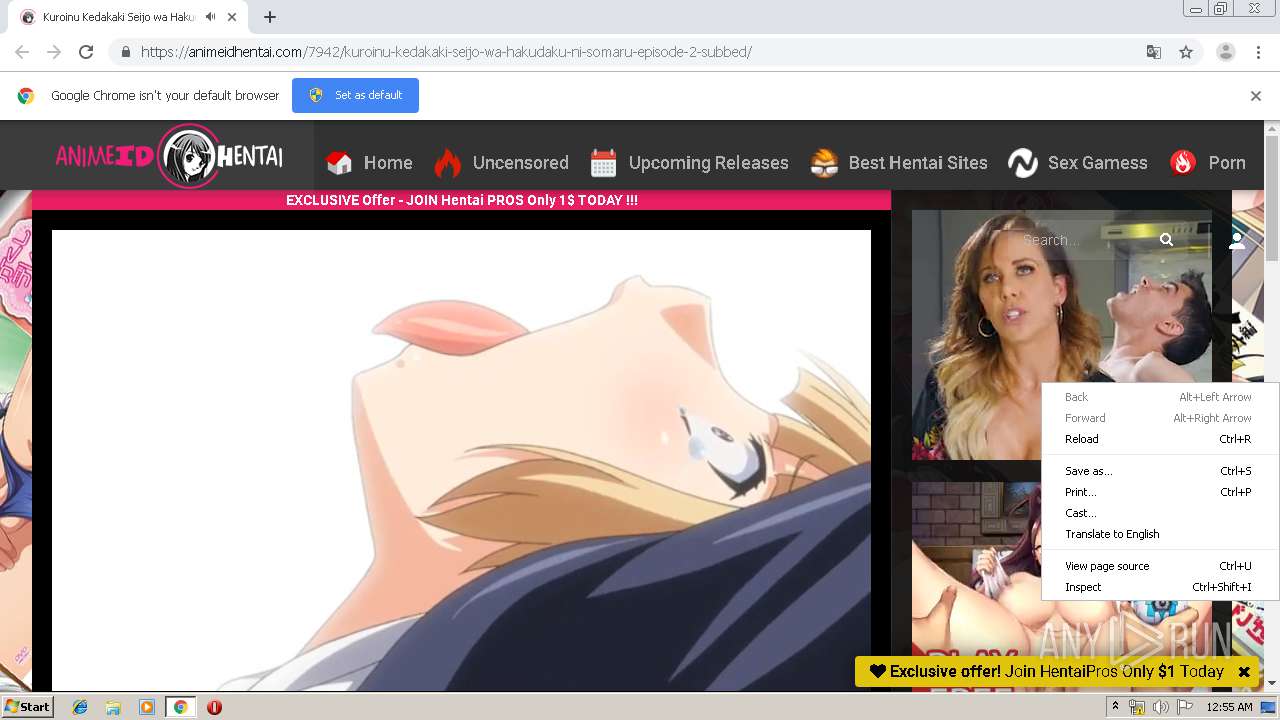Open the Best Hentai Sites link
Image resolution: width=1280 pixels, height=720 pixels.
(x=918, y=163)
